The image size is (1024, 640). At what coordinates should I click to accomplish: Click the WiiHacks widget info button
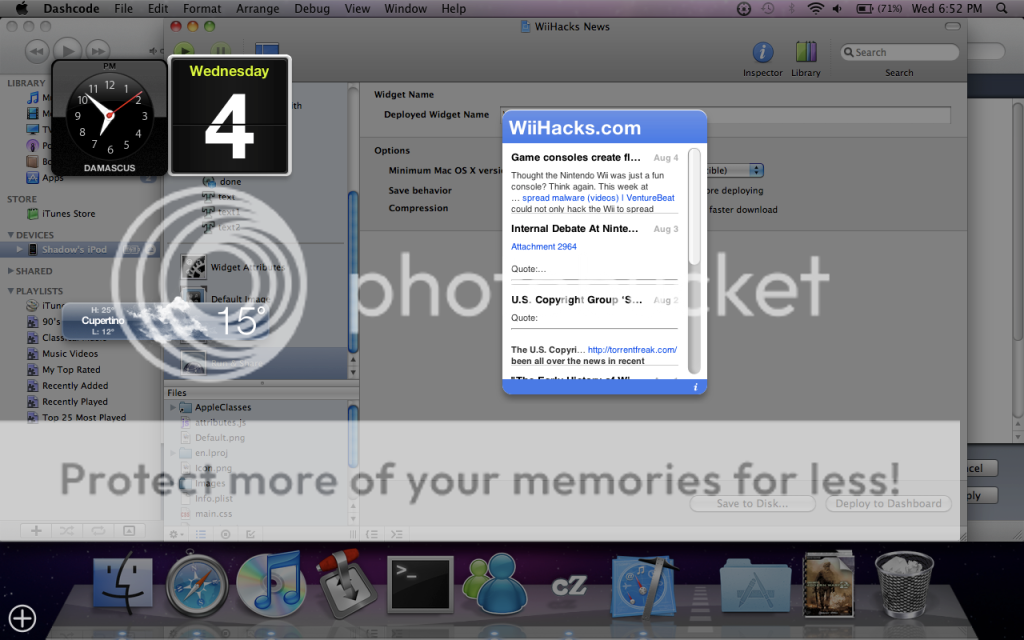point(695,387)
